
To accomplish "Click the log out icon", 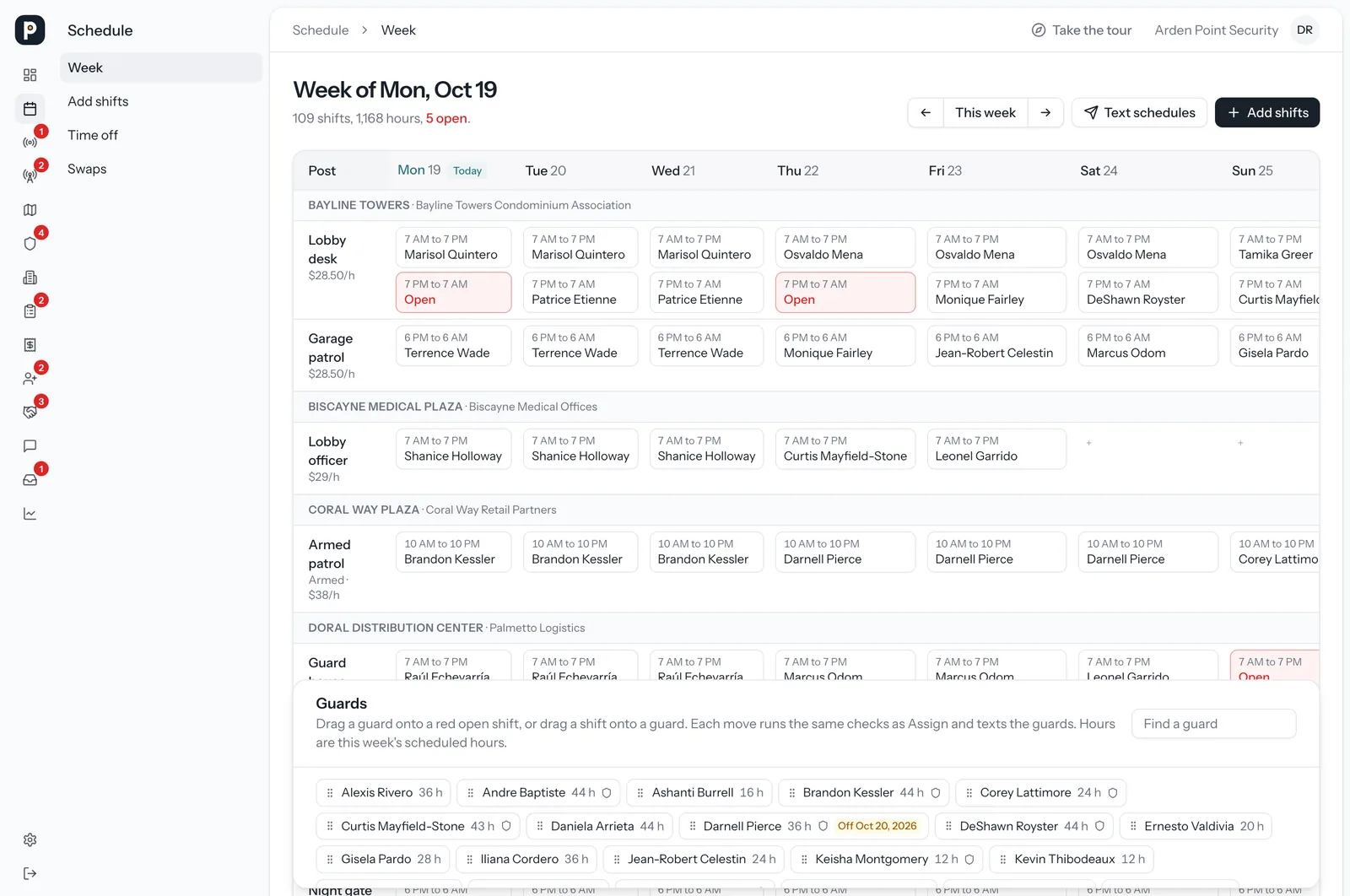I will (x=30, y=873).
